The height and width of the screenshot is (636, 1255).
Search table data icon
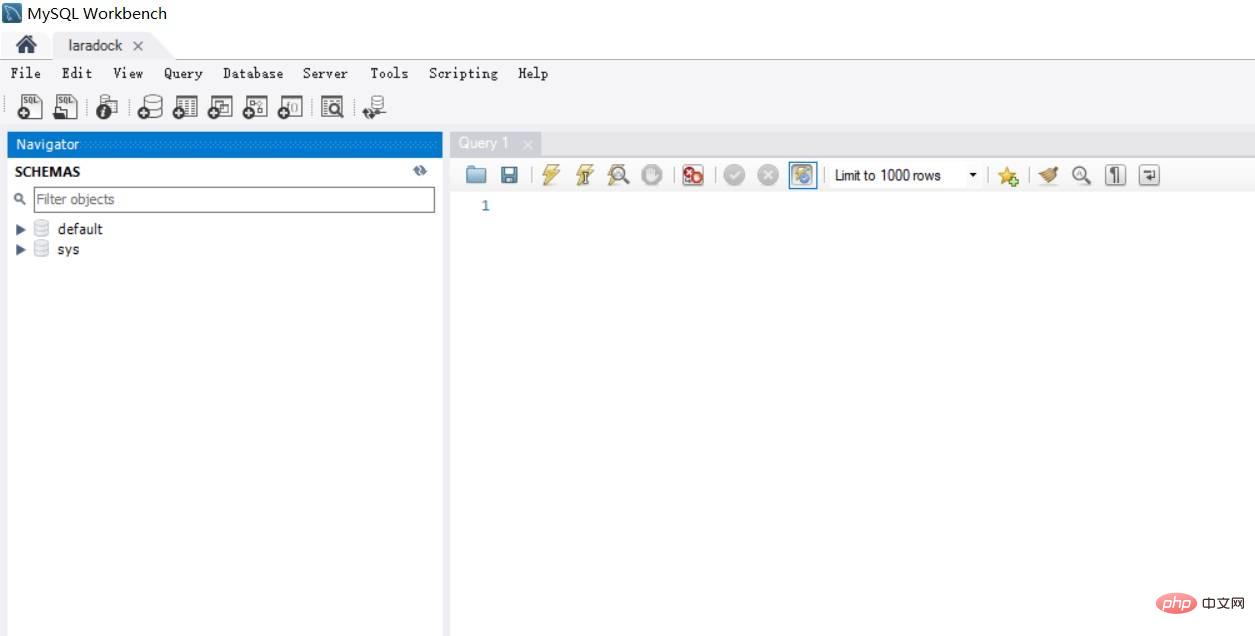tap(332, 107)
